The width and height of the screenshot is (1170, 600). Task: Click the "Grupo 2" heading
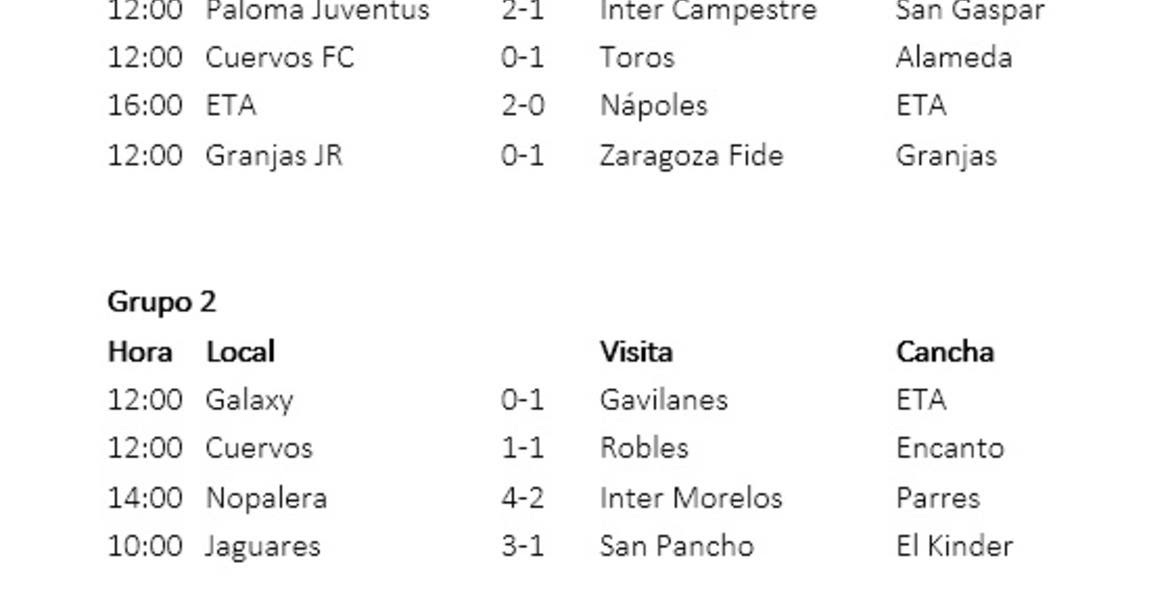(x=161, y=302)
